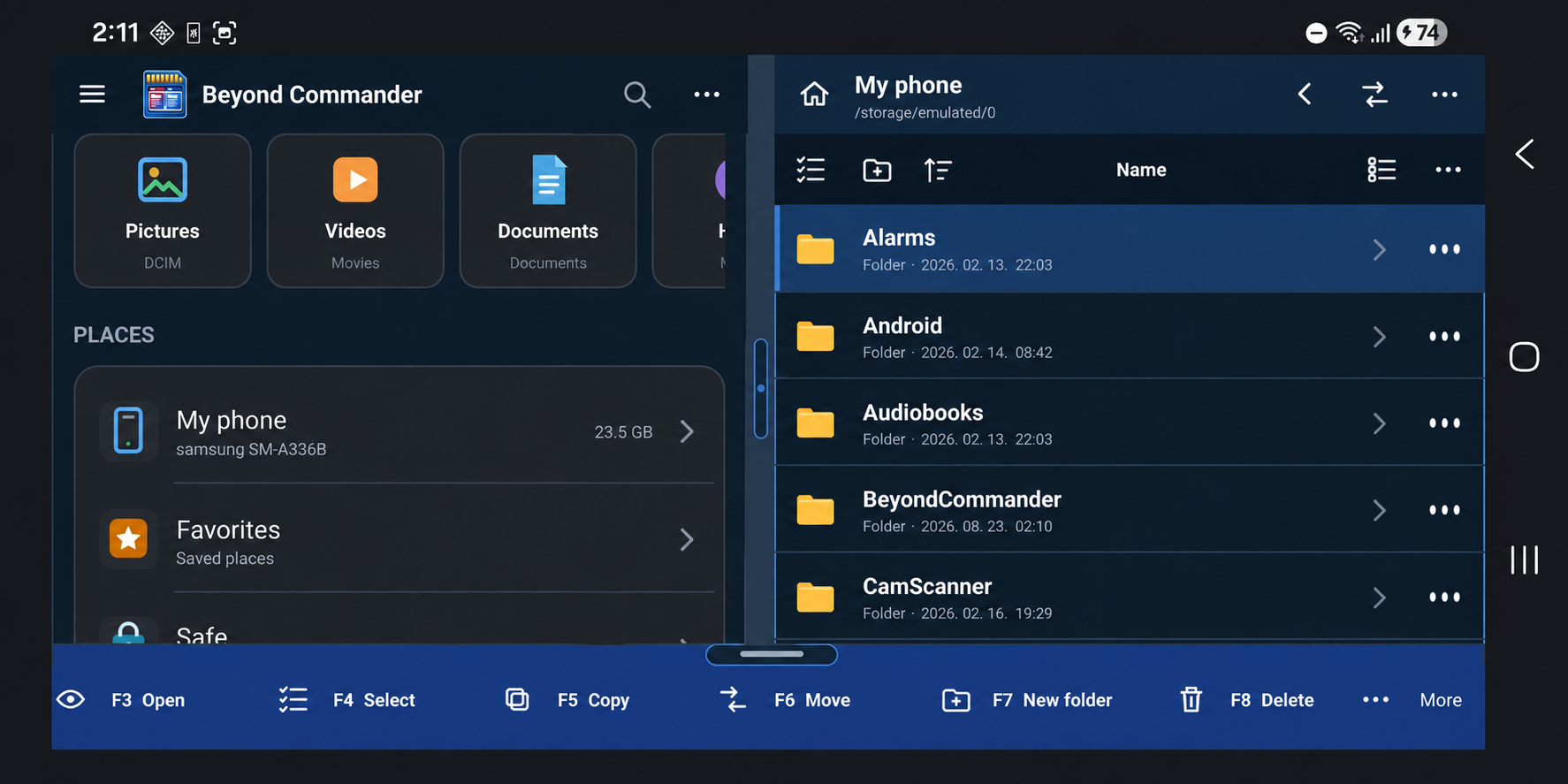
Task: Tap F8 Delete button
Action: coord(1247,700)
